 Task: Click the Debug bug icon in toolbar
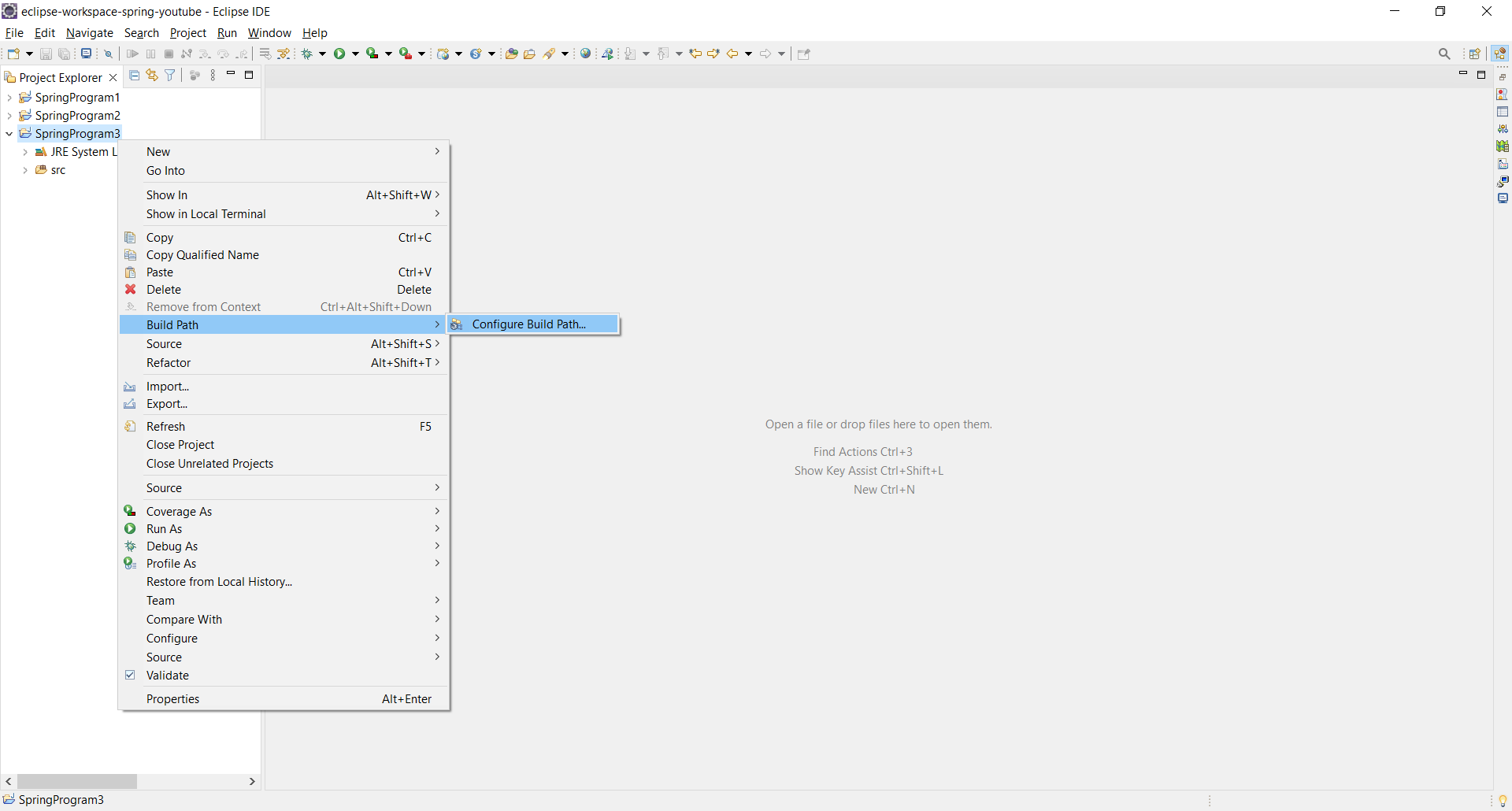307,54
